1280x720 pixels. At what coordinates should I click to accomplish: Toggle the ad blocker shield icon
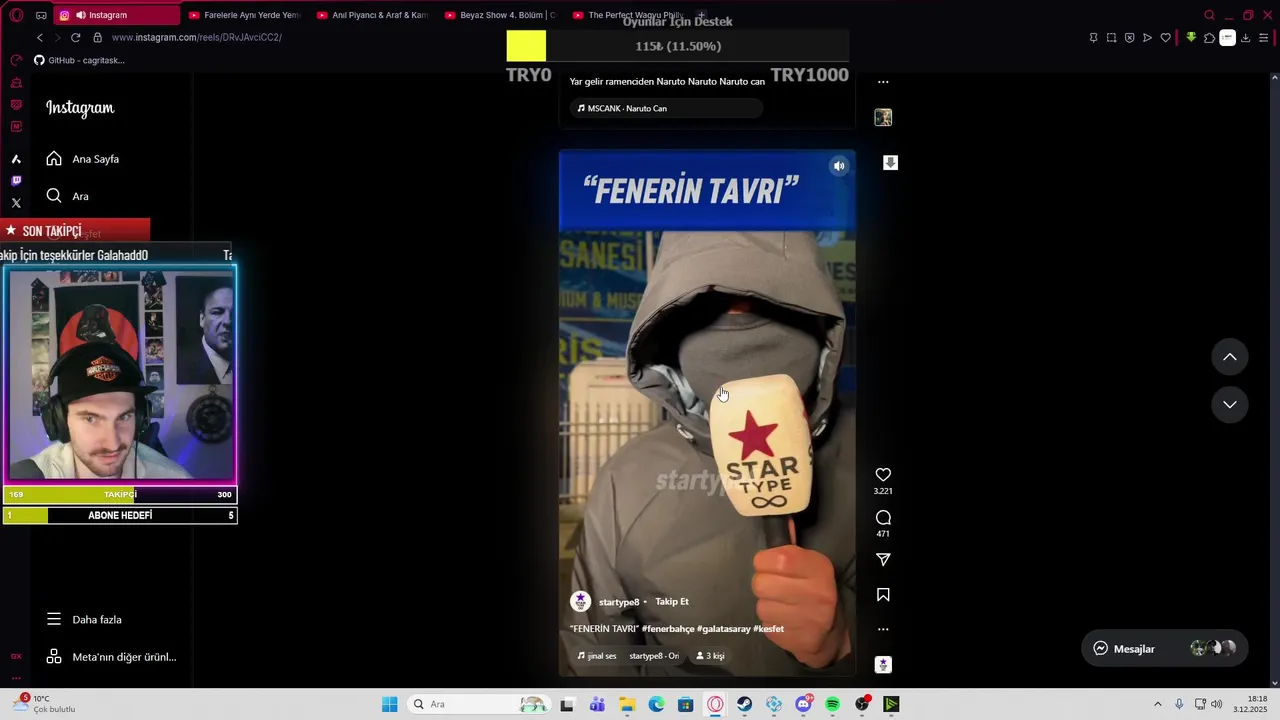tap(1129, 38)
